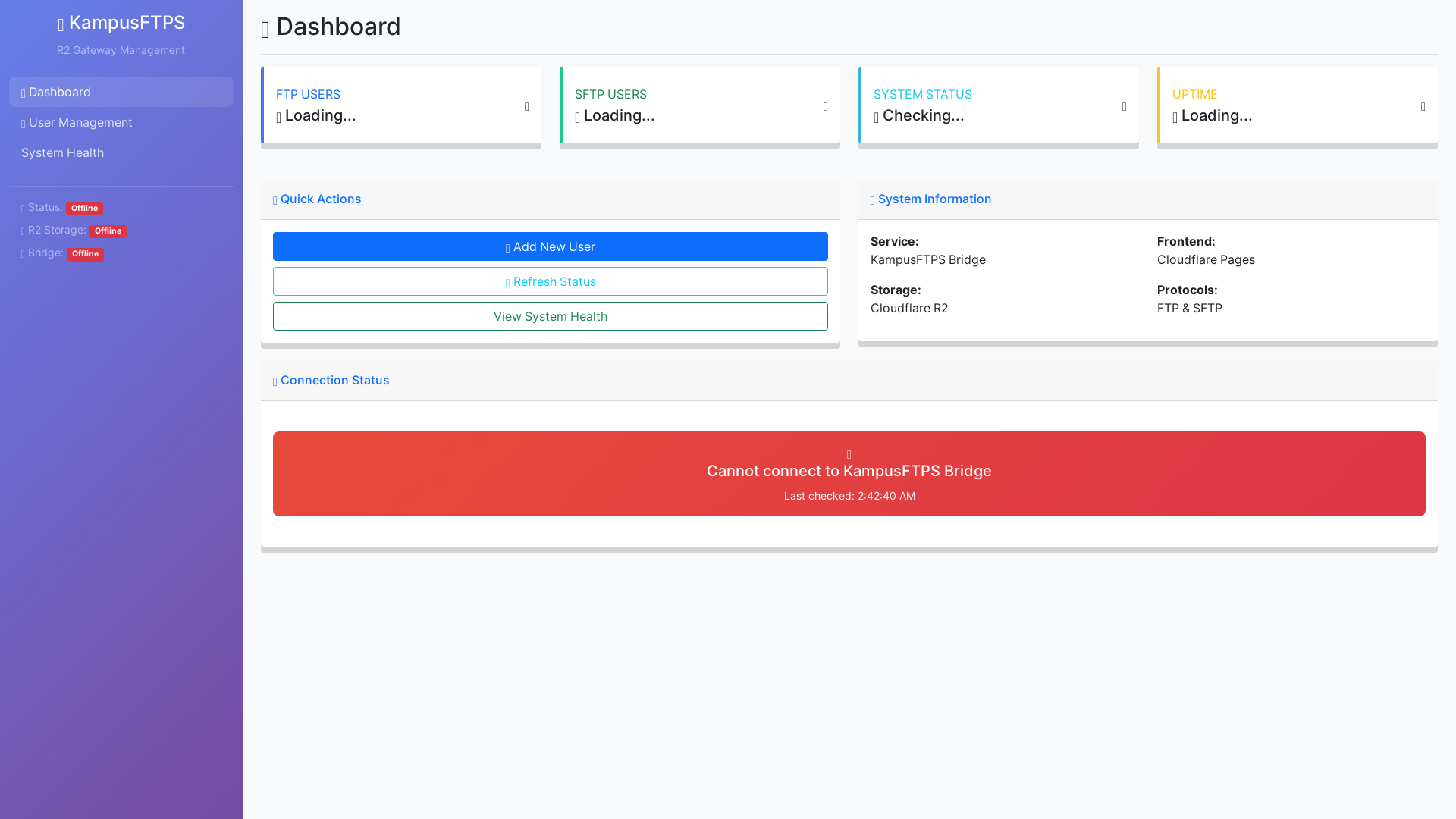
Task: Click the SYSTEM STATUS card label
Action: [x=923, y=94]
